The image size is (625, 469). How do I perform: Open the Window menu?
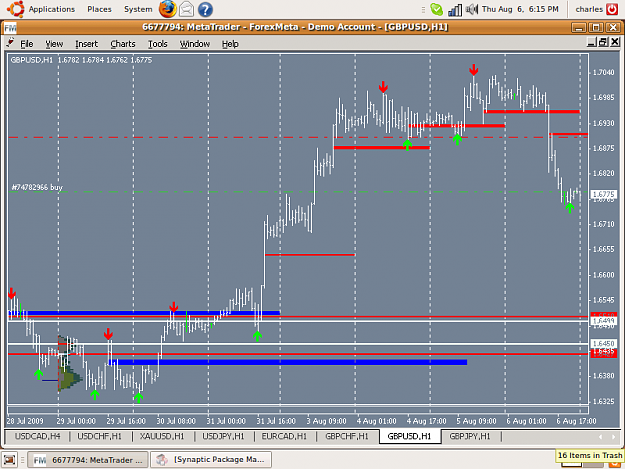pyautogui.click(x=195, y=44)
